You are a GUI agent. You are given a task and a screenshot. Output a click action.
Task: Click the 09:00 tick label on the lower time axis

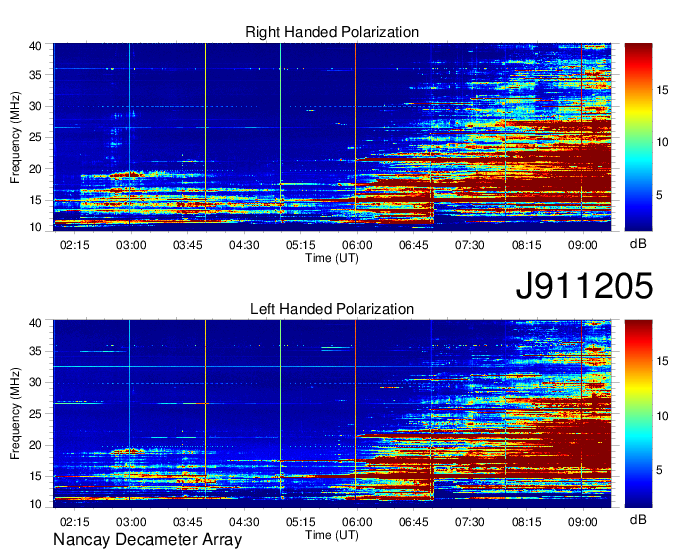click(582, 522)
